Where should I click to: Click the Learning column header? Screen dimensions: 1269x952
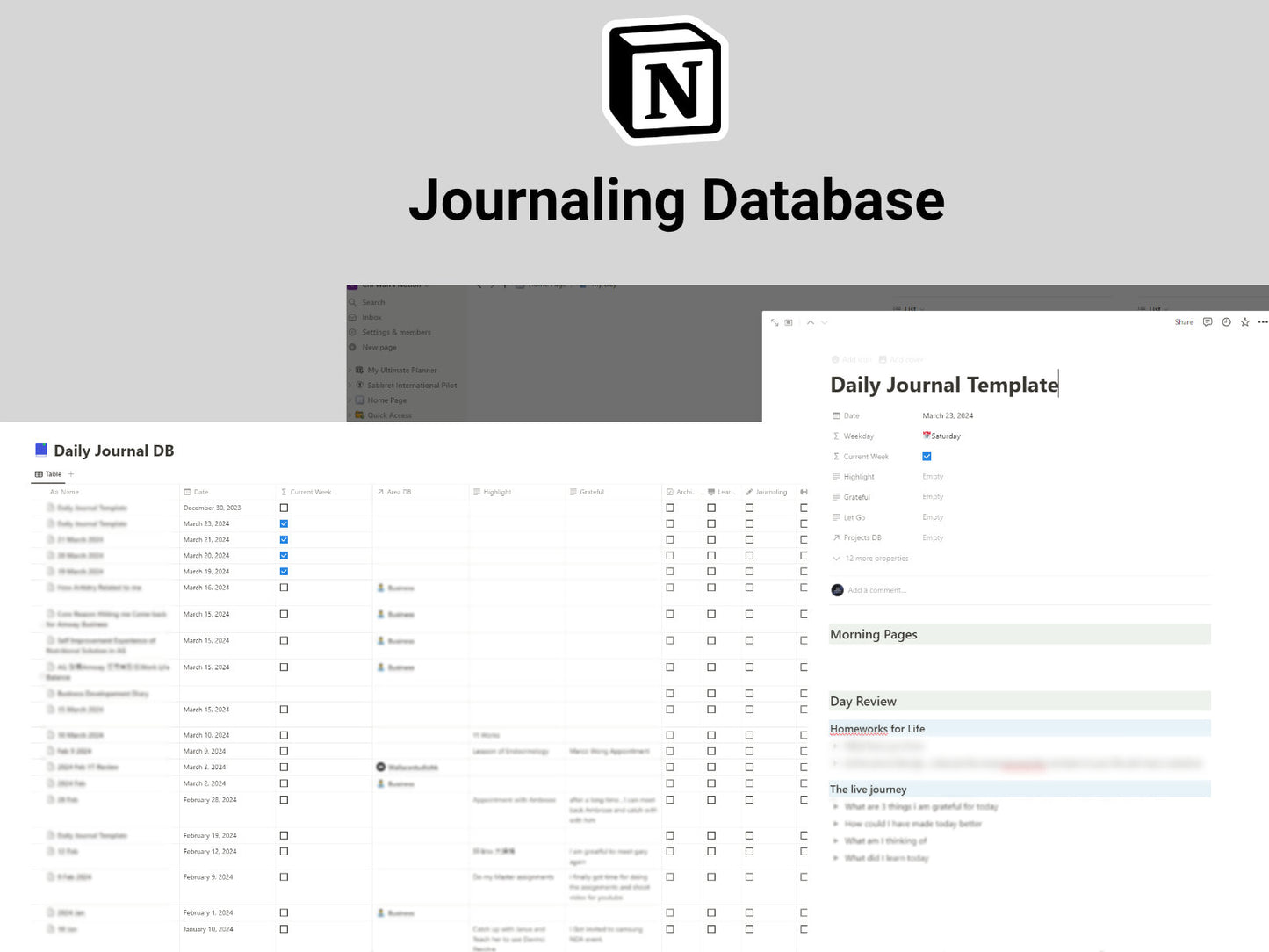point(722,492)
